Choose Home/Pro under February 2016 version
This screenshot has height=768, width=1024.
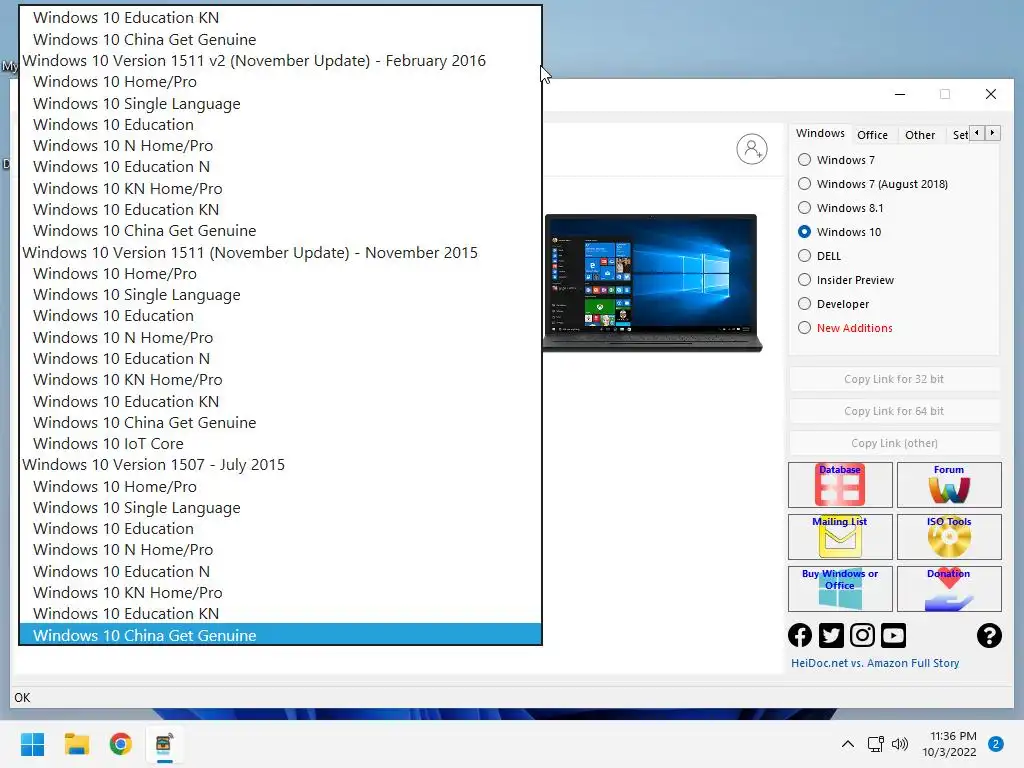[x=281, y=82]
